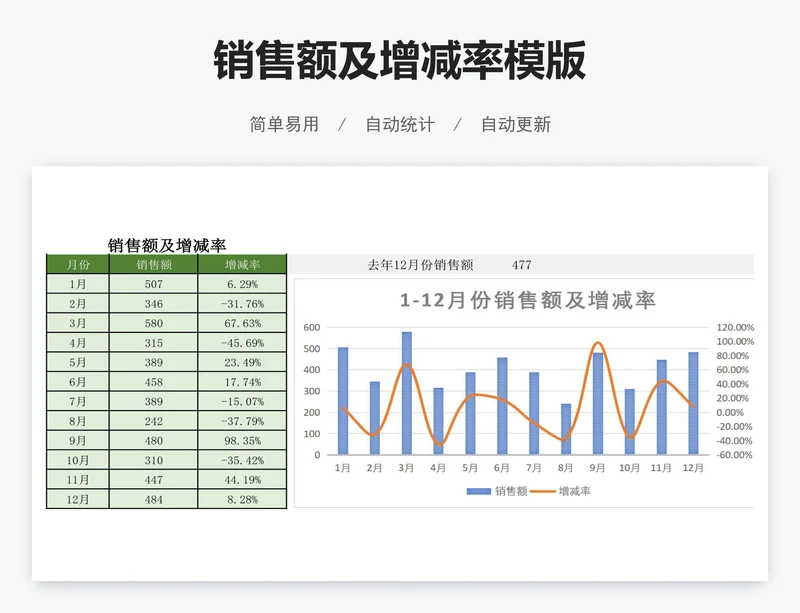Select sales value 310
Viewport: 800px width, 613px height.
(154, 460)
